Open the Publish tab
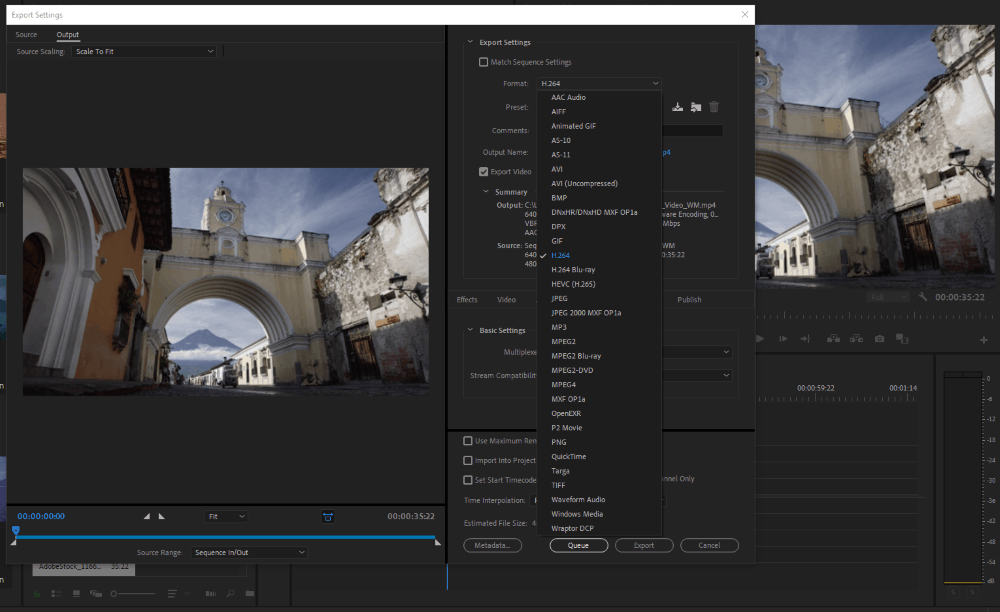Image resolution: width=1000 pixels, height=612 pixels. pos(689,300)
